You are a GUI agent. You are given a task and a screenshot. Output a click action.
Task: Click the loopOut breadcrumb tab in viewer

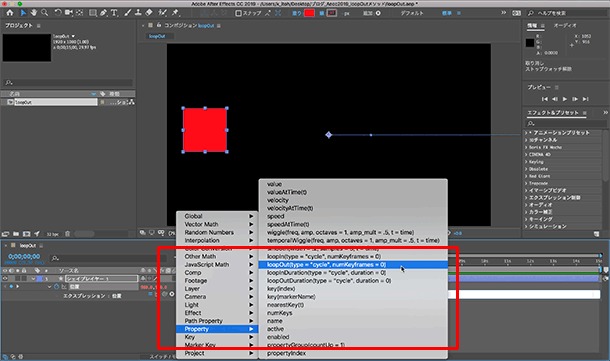(x=157, y=36)
